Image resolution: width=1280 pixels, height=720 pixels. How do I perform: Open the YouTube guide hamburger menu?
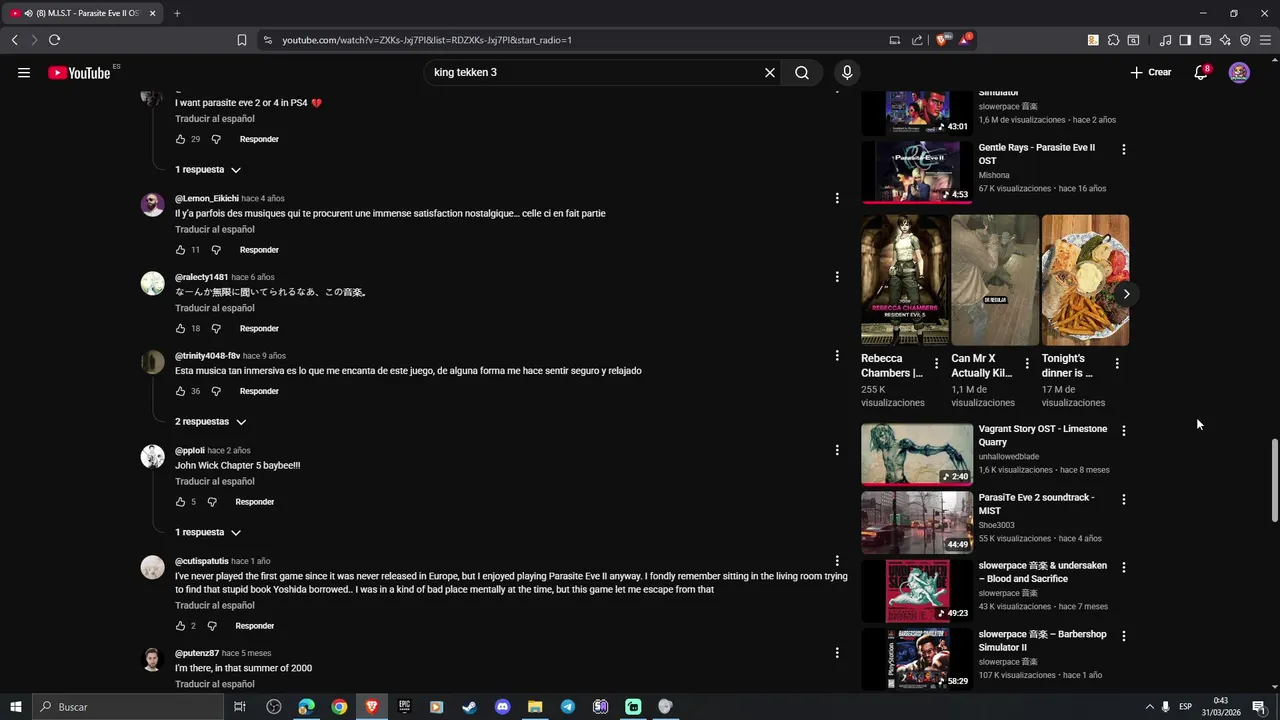24,72
